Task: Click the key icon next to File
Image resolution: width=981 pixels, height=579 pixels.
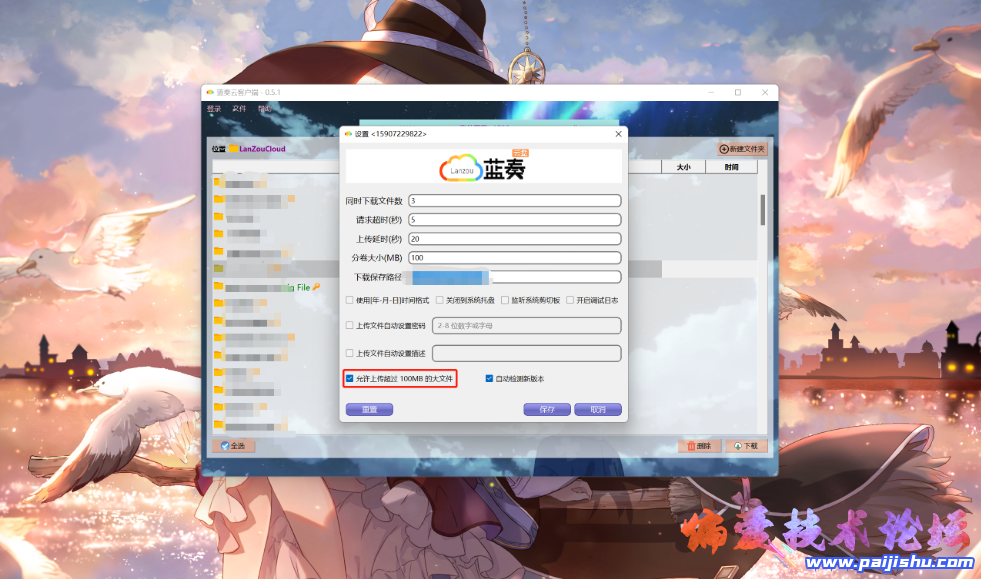Action: pyautogui.click(x=317, y=287)
